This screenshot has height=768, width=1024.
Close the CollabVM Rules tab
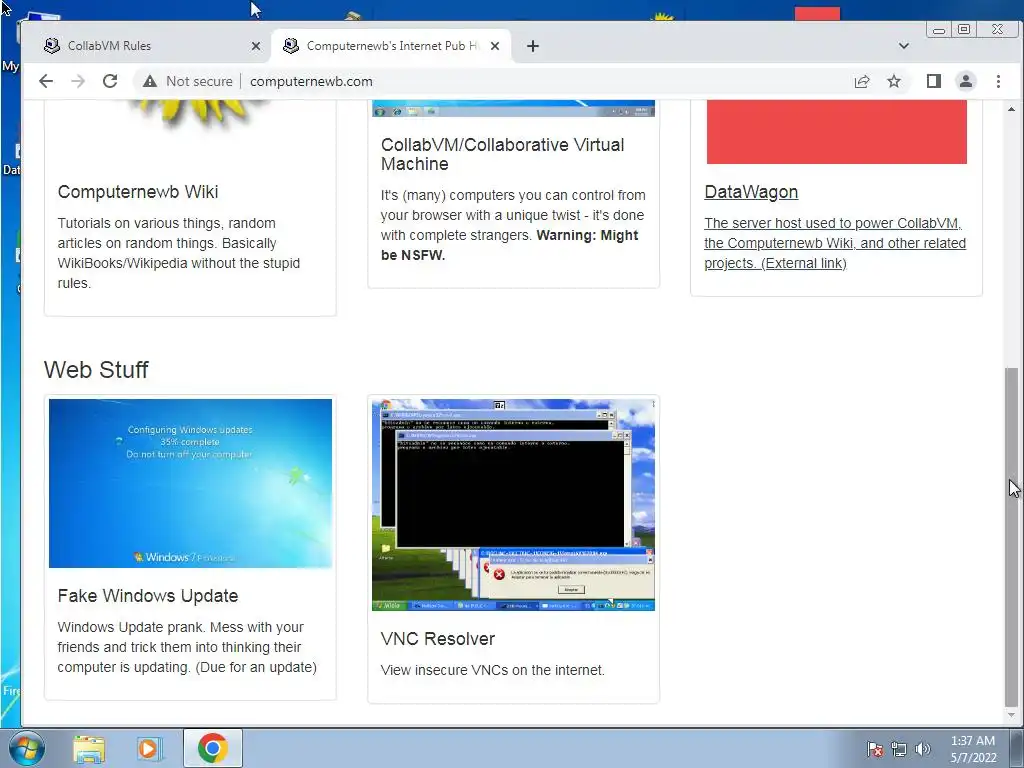click(256, 46)
